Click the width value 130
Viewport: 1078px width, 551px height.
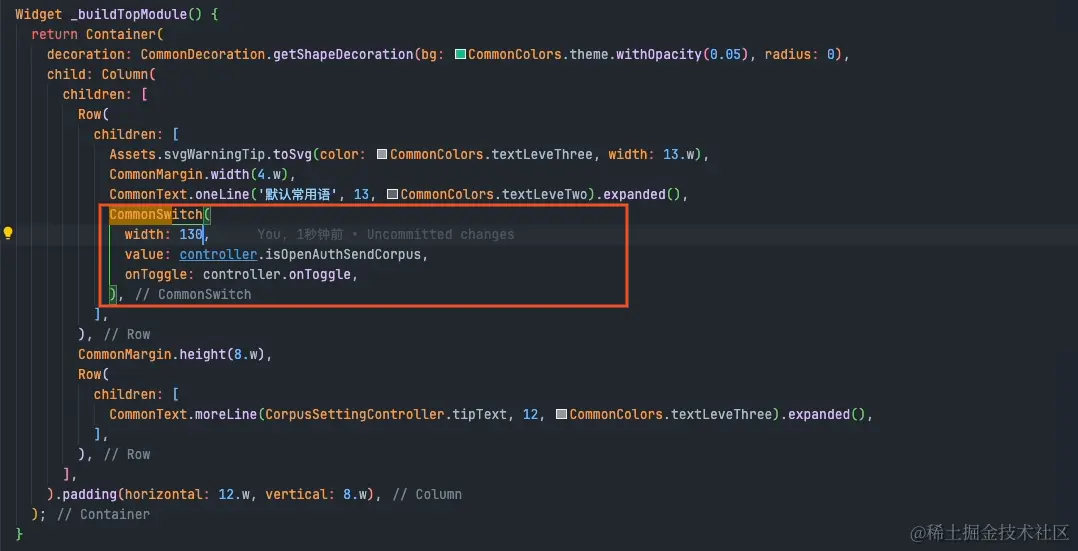coord(191,235)
